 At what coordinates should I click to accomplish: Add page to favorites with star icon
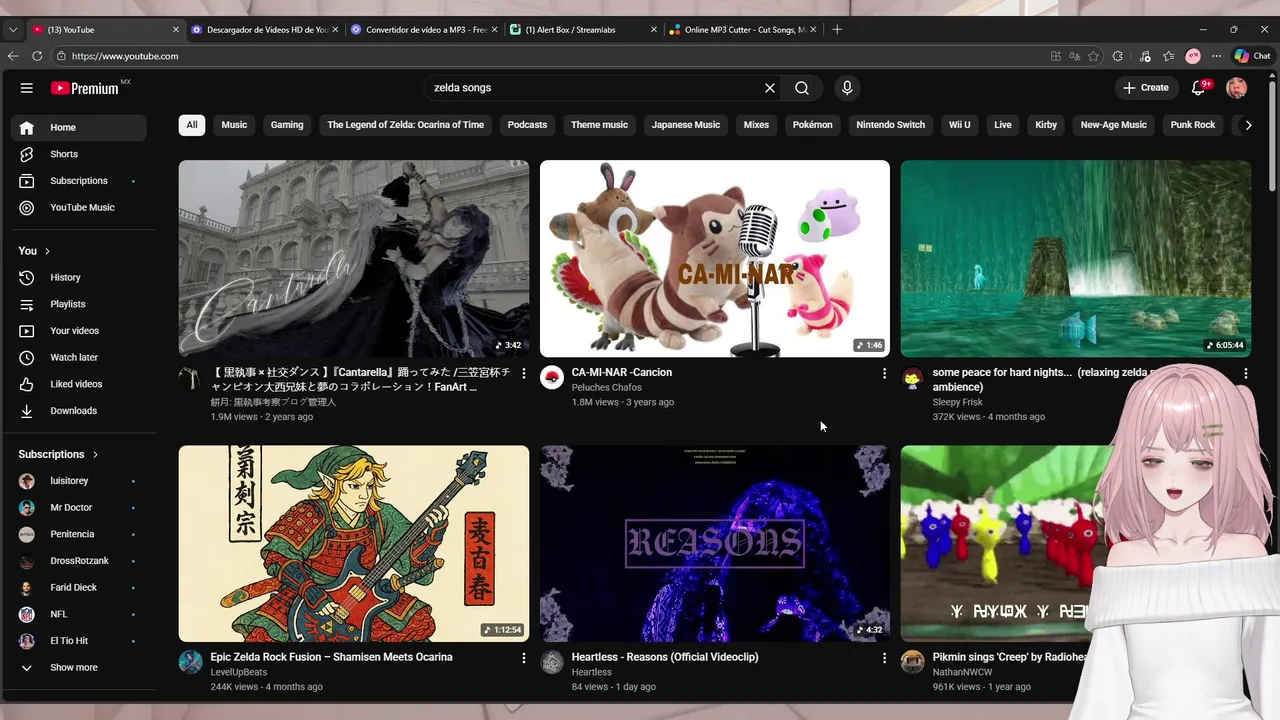(1094, 56)
